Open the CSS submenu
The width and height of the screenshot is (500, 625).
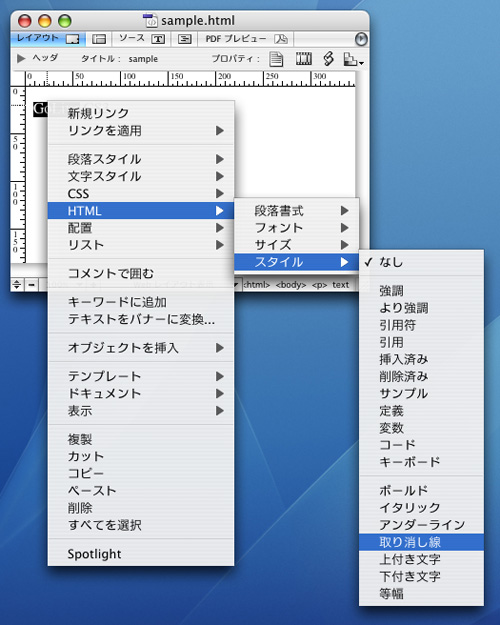click(141, 194)
